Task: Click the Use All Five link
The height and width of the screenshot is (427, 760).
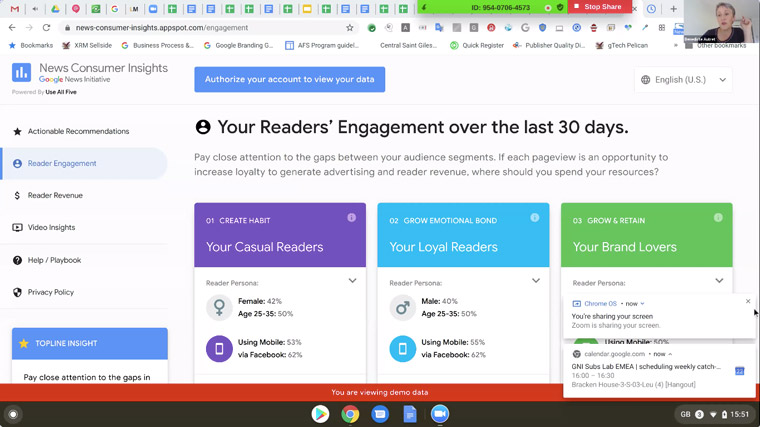Action: pos(61,92)
